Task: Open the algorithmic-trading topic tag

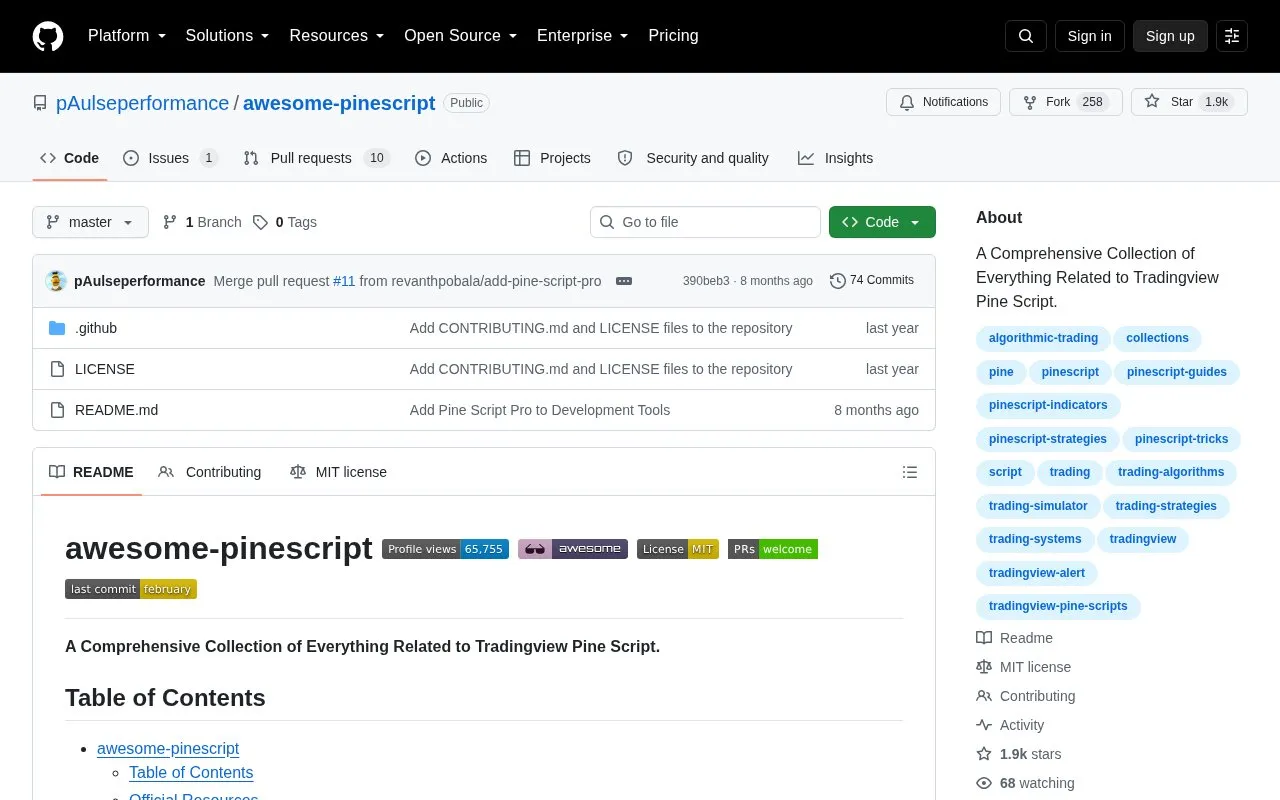Action: (x=1043, y=338)
